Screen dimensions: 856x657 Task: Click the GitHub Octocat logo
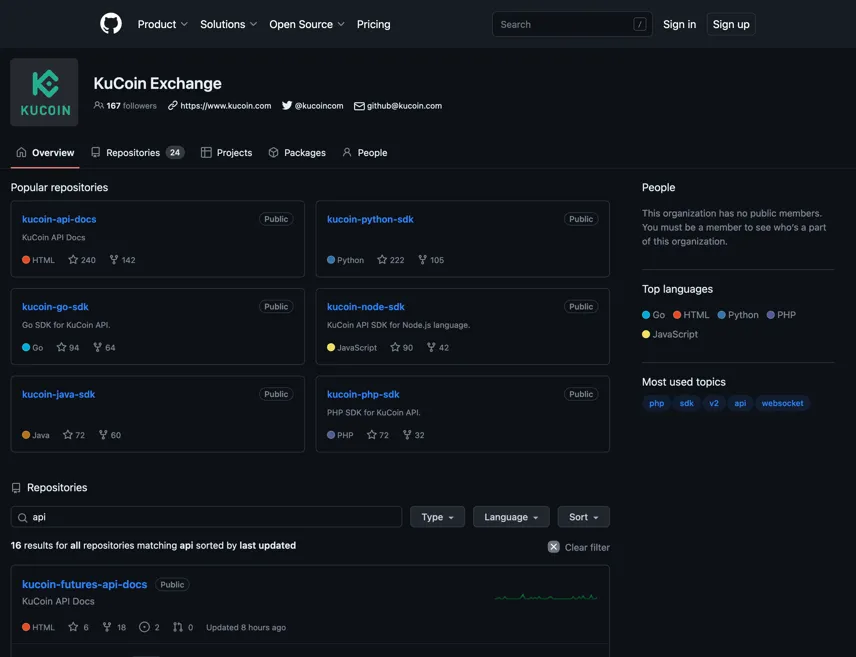coord(111,24)
